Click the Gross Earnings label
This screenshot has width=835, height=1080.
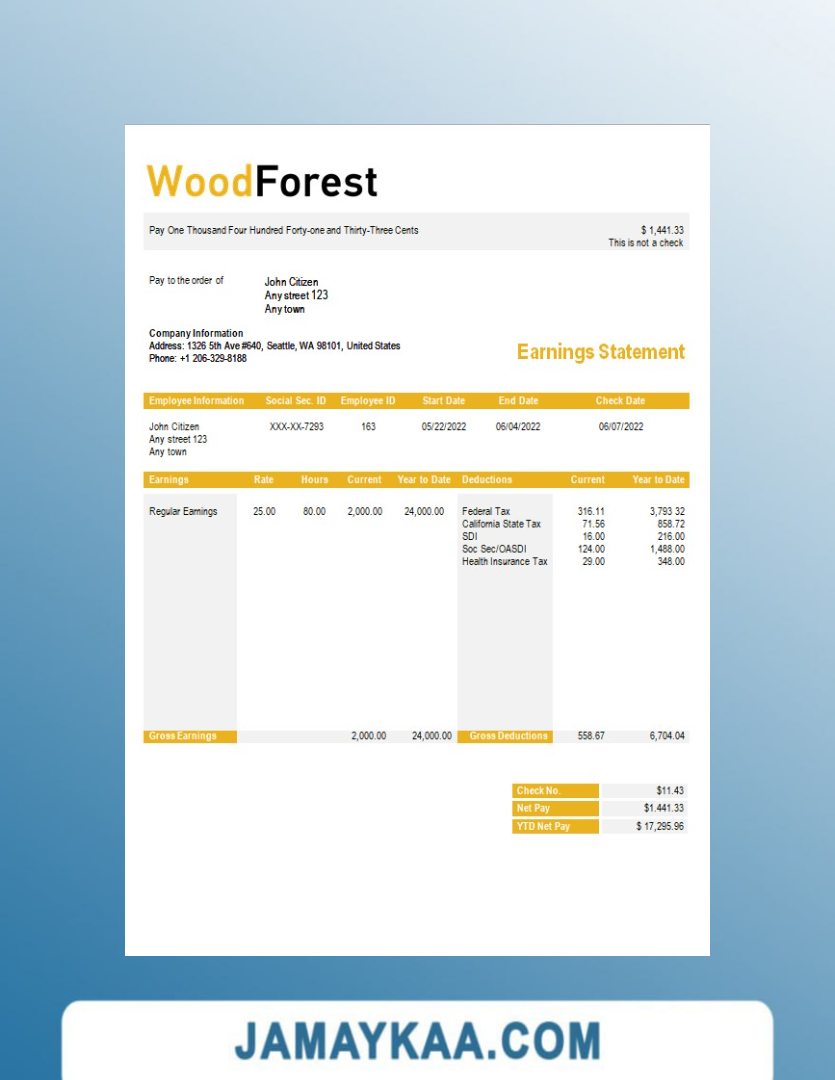coord(182,736)
